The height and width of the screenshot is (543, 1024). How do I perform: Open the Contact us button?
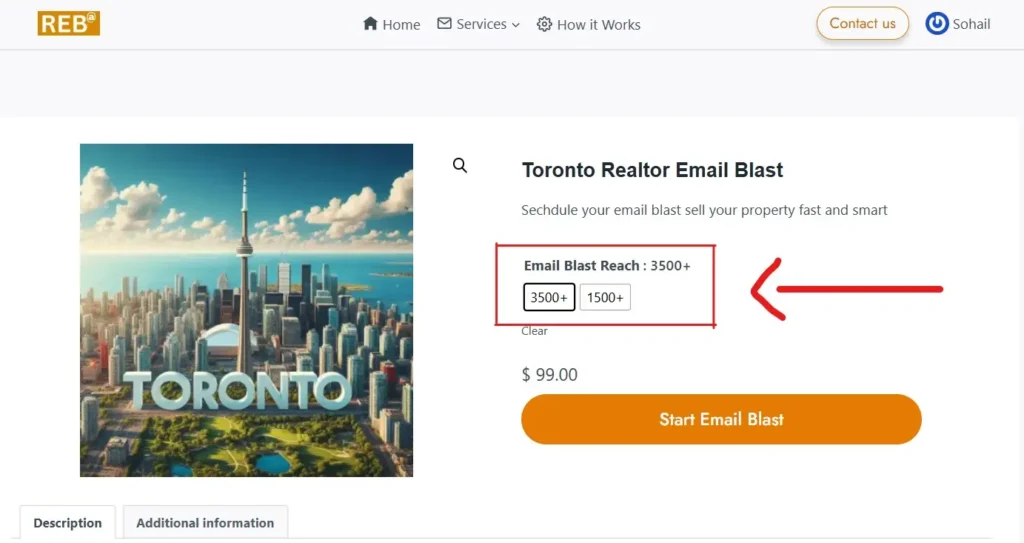pyautogui.click(x=862, y=23)
